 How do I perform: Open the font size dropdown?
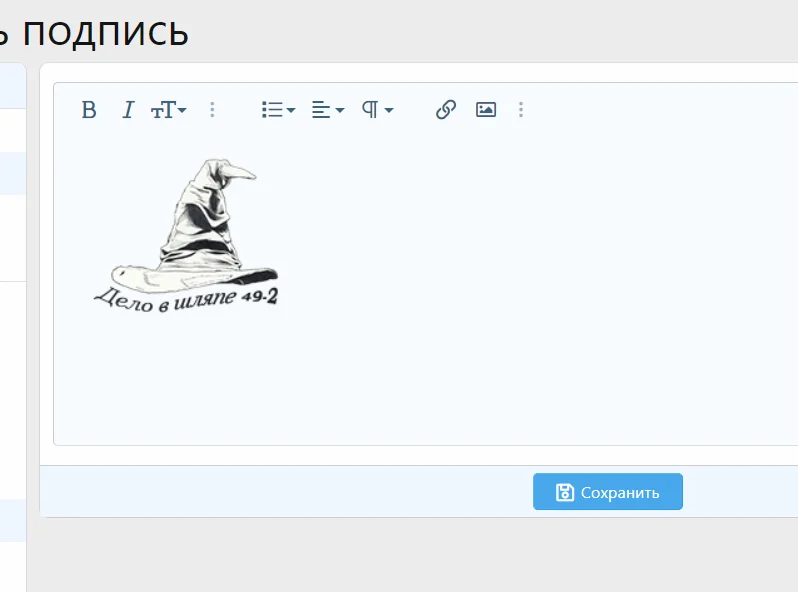coord(168,109)
